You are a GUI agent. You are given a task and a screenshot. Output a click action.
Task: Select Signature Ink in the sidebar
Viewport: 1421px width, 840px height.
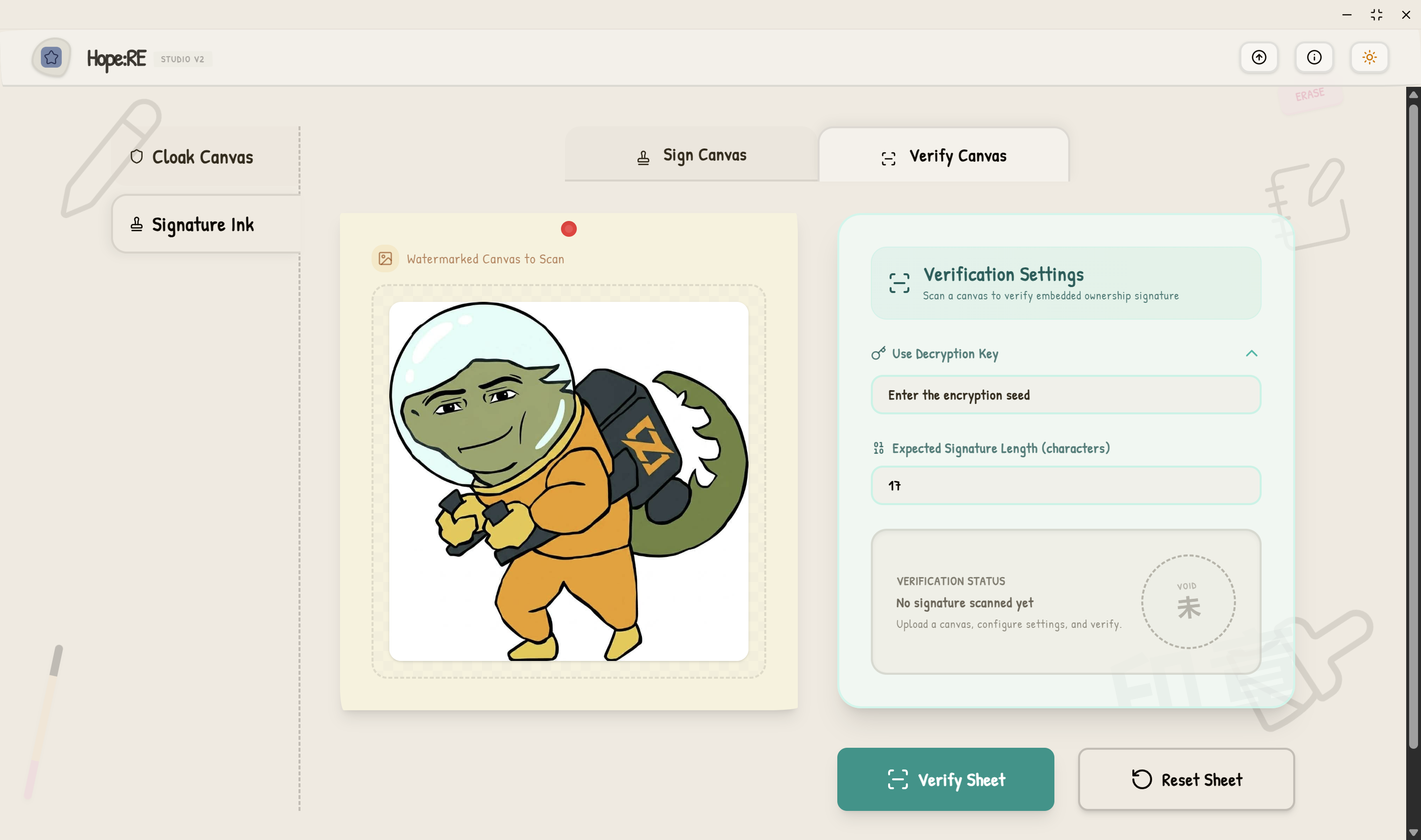click(x=206, y=225)
